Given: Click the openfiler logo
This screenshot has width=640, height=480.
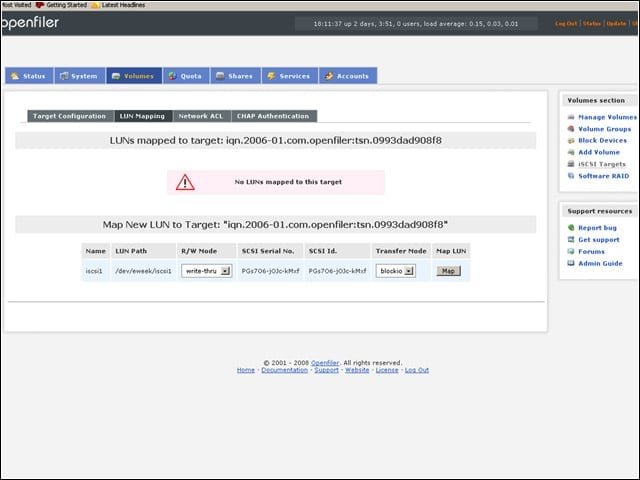Looking at the screenshot, I should (x=30, y=23).
